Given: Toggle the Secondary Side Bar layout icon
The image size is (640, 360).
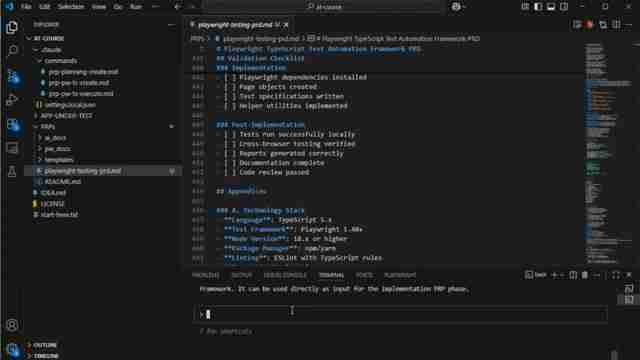Looking at the screenshot, I should click(564, 7).
